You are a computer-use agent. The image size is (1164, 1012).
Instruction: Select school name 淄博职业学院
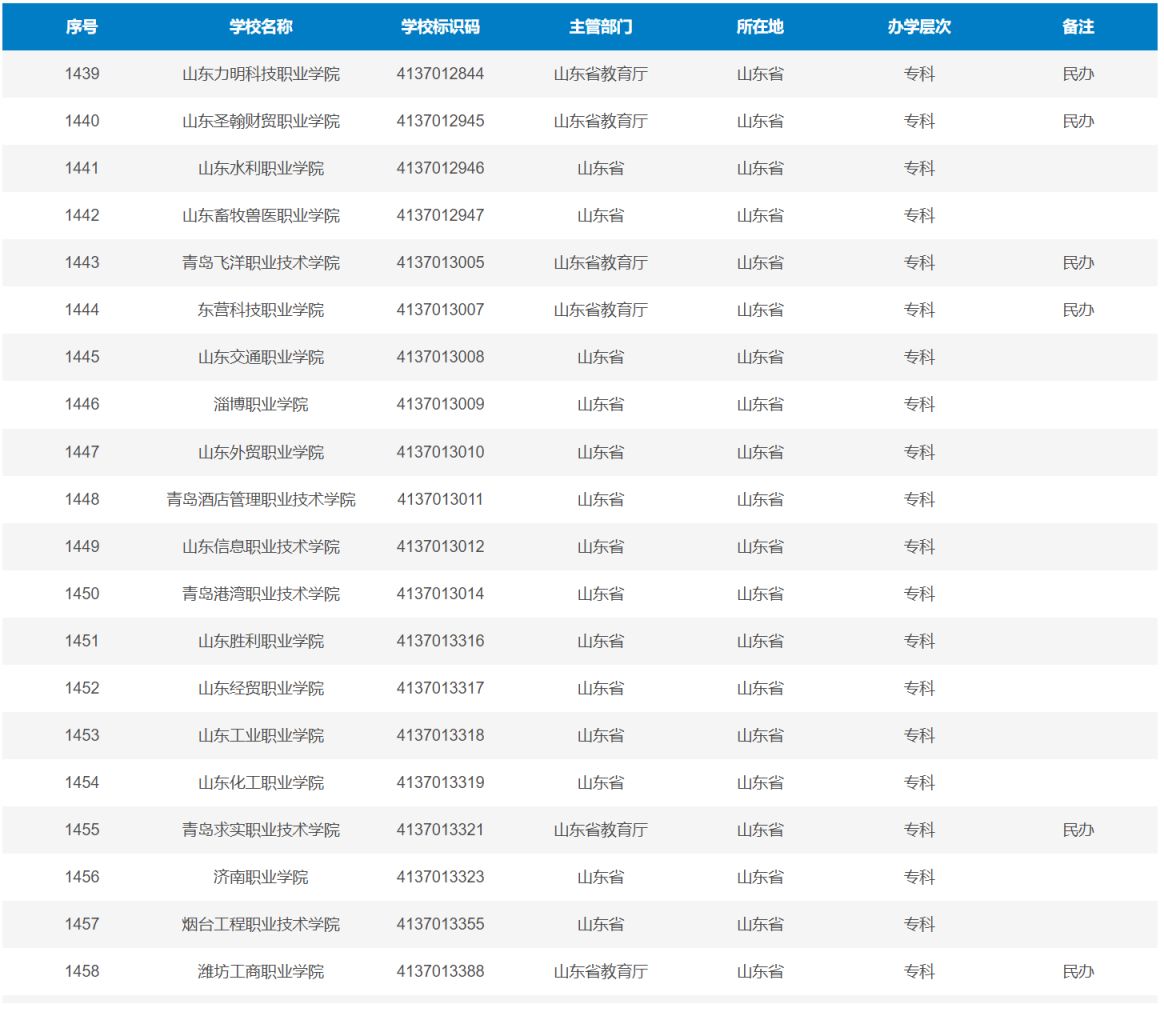tap(261, 405)
